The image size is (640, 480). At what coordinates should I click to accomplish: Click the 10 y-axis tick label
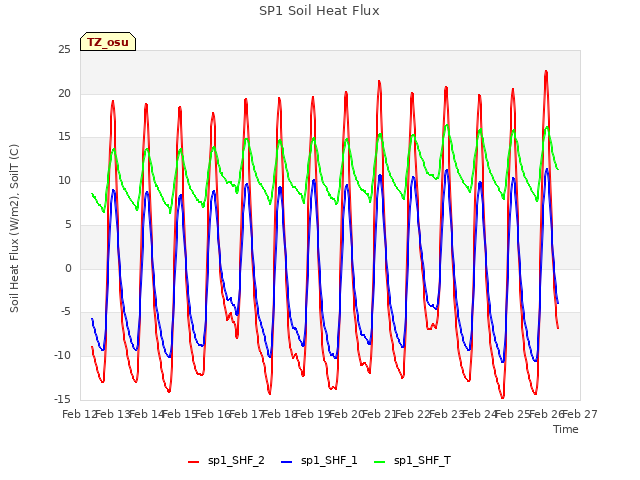coord(64,181)
